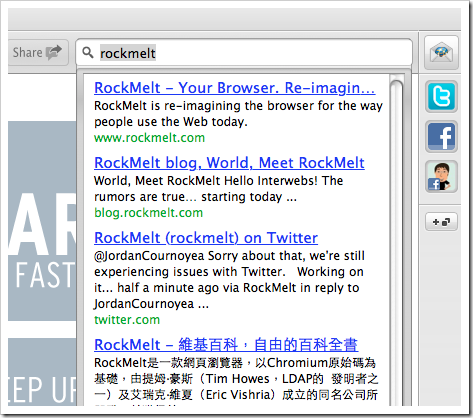Click the blog.rockmelt.com green URL
The height and width of the screenshot is (418, 473).
[x=149, y=213]
